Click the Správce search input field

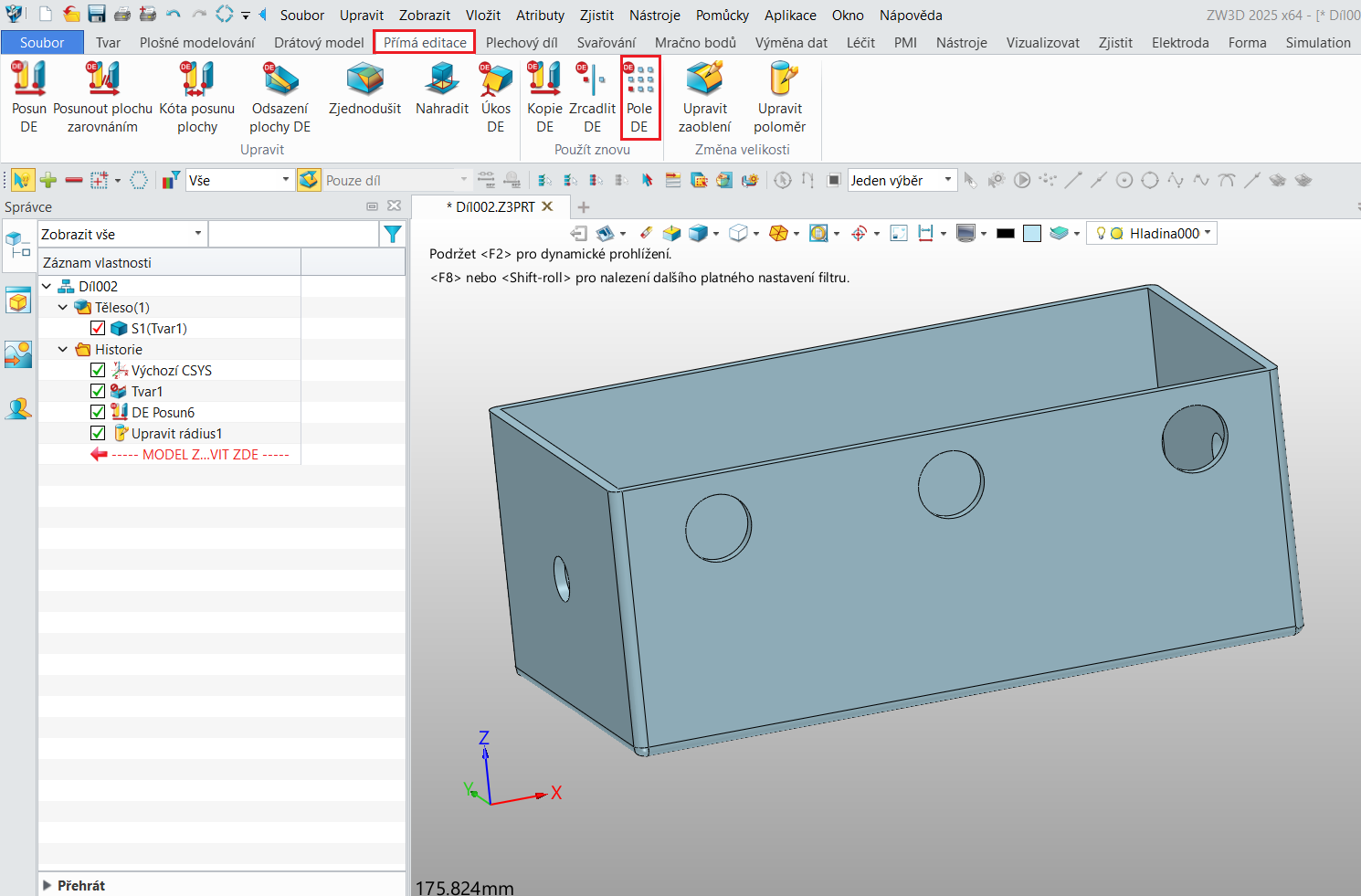click(x=293, y=234)
